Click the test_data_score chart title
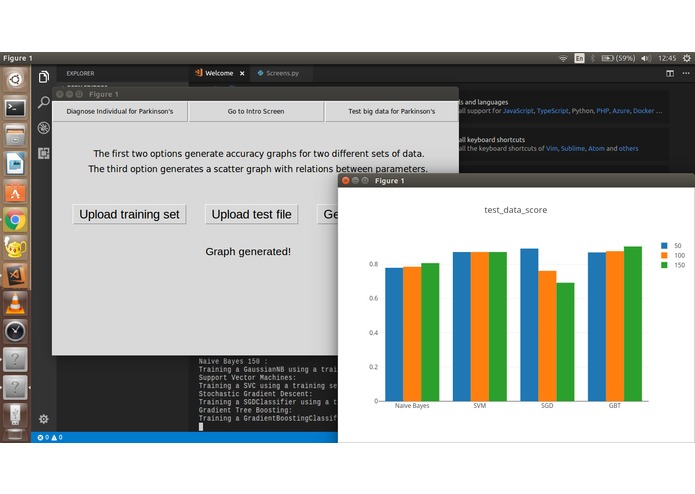The width and height of the screenshot is (695, 494). point(515,210)
